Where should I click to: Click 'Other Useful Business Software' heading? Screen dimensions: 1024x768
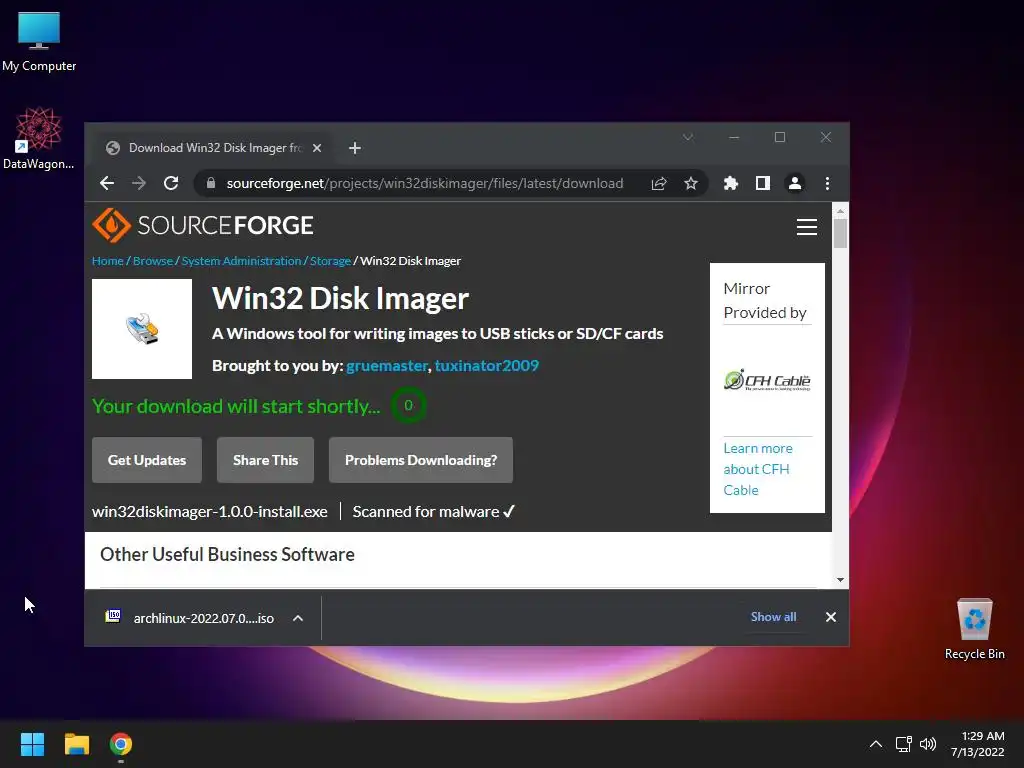pos(227,554)
